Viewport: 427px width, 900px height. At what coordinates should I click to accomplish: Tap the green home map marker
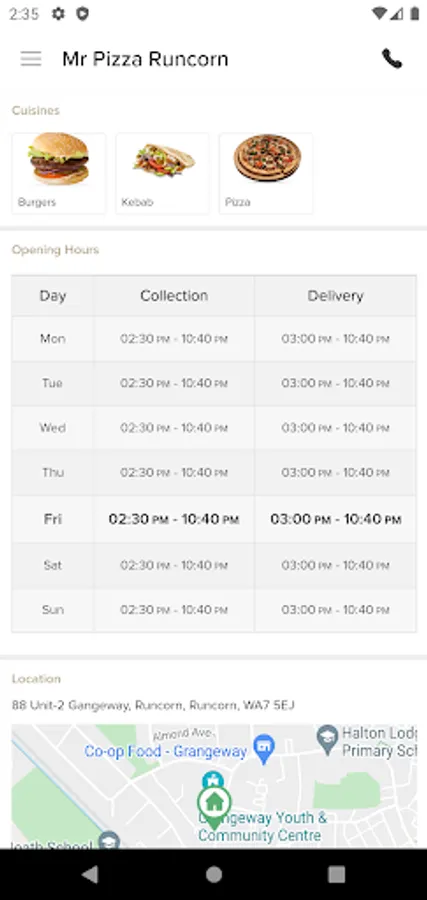point(214,804)
